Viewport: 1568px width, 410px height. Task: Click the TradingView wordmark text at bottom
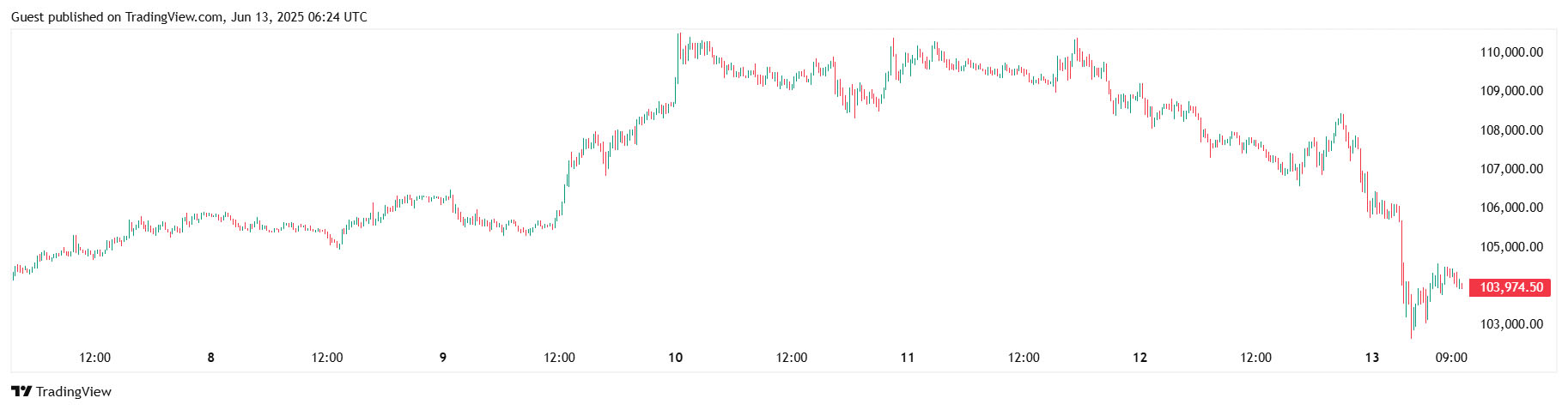74,392
